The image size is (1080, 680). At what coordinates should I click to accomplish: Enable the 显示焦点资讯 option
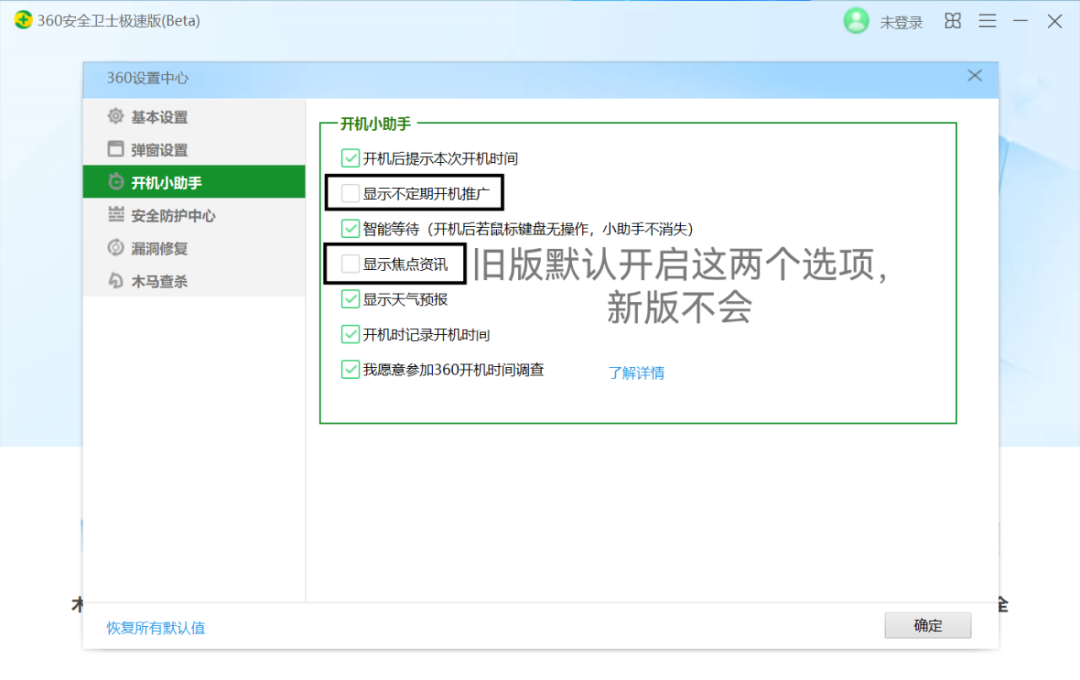click(x=348, y=263)
